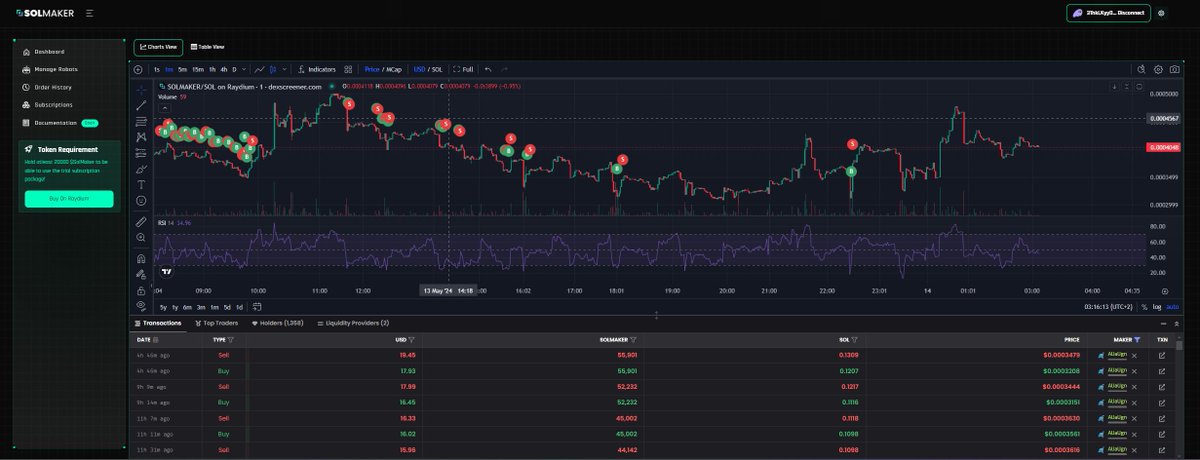This screenshot has width=1200, height=460.
Task: Open transaction link for 4h 46m Sell row
Action: pos(1162,355)
